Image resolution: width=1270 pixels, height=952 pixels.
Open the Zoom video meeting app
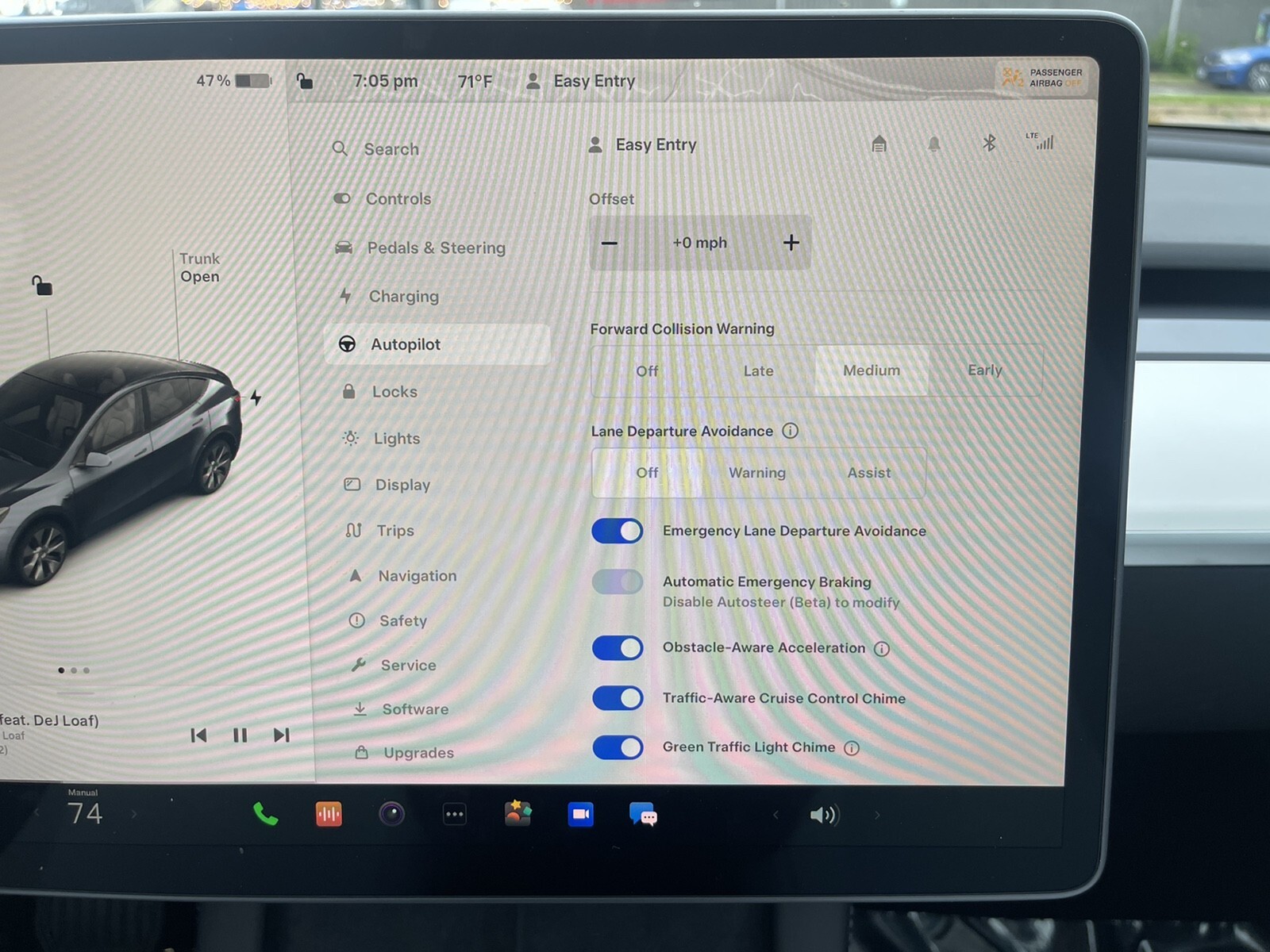coord(580,814)
